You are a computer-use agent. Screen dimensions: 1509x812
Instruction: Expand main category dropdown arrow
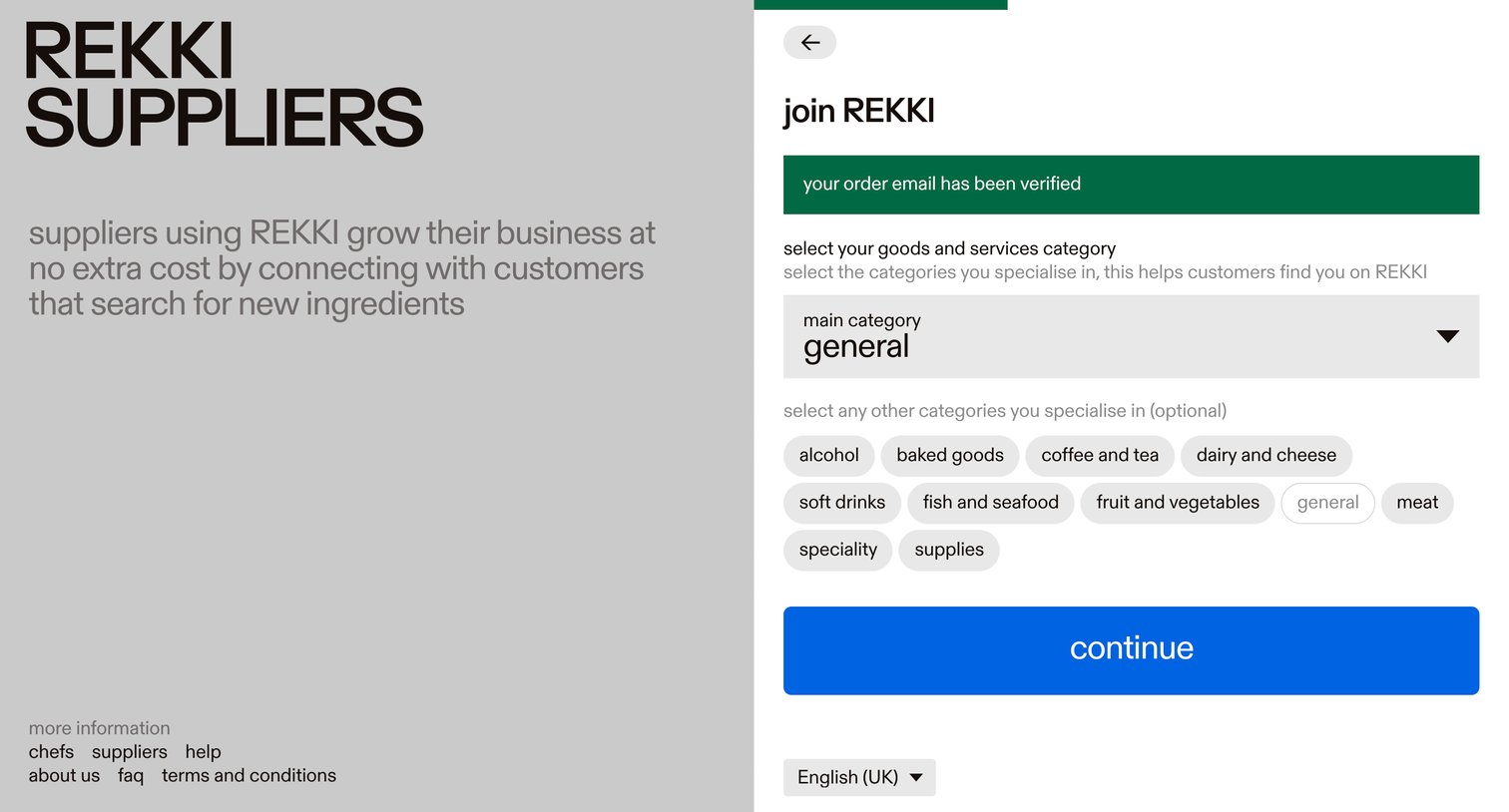[x=1447, y=336]
